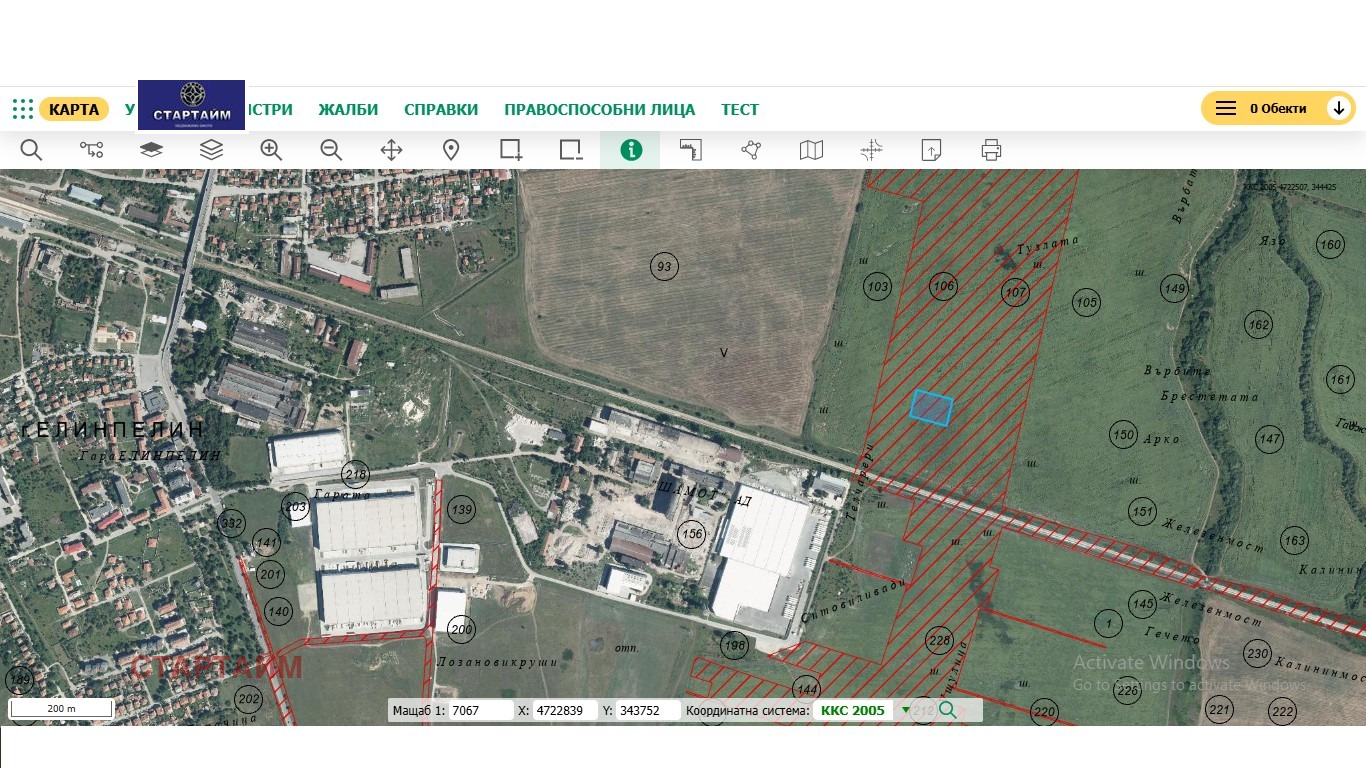Toggle the zoom-to-rectangle selection tool
1366x768 pixels.
510,150
